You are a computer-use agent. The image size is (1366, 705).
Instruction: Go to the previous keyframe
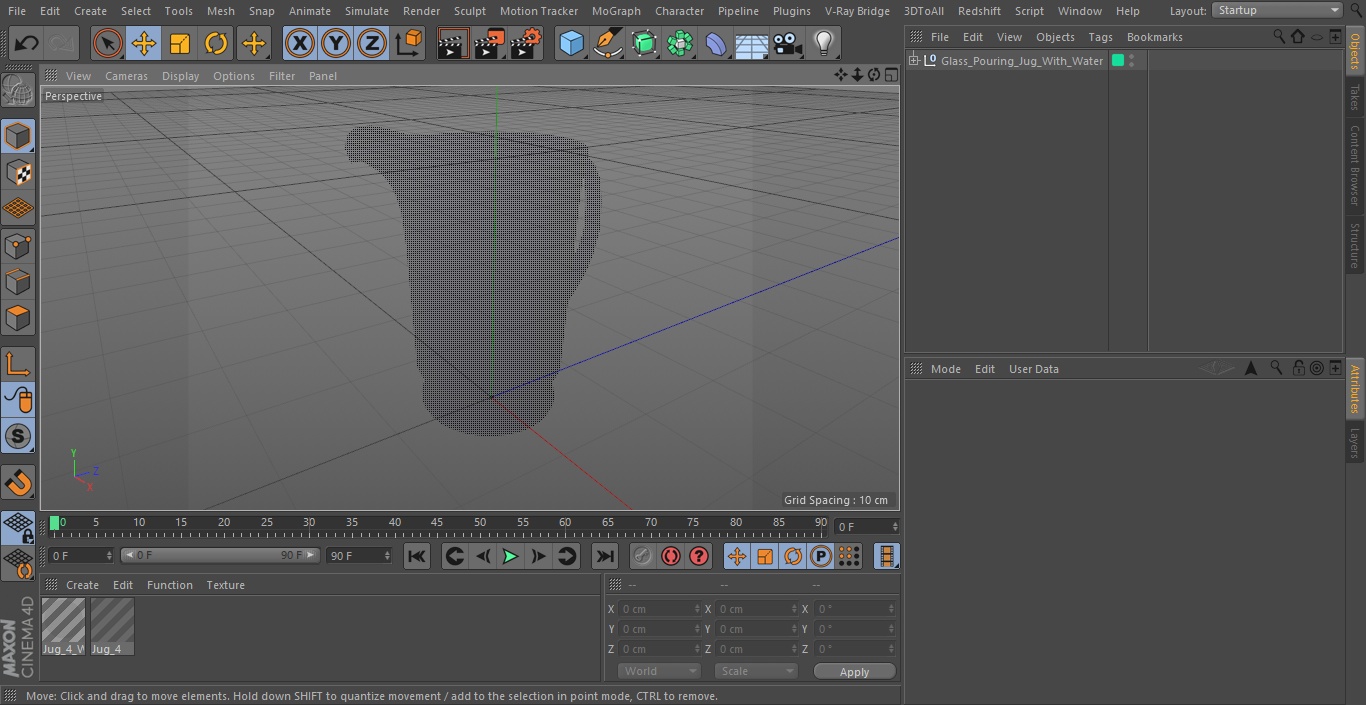(x=454, y=556)
